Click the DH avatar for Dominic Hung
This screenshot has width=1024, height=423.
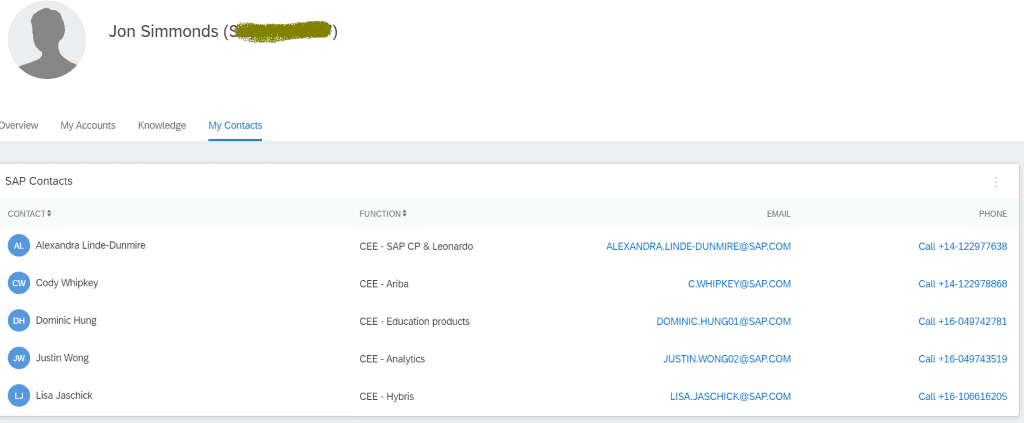click(19, 321)
